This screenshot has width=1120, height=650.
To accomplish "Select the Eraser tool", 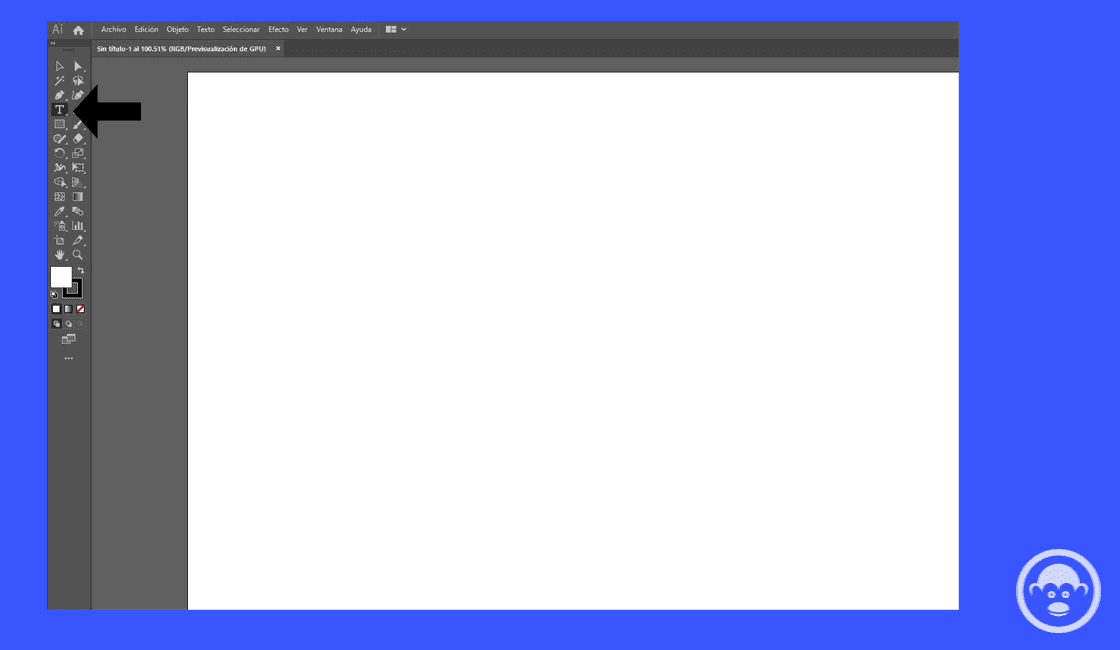I will pos(77,138).
